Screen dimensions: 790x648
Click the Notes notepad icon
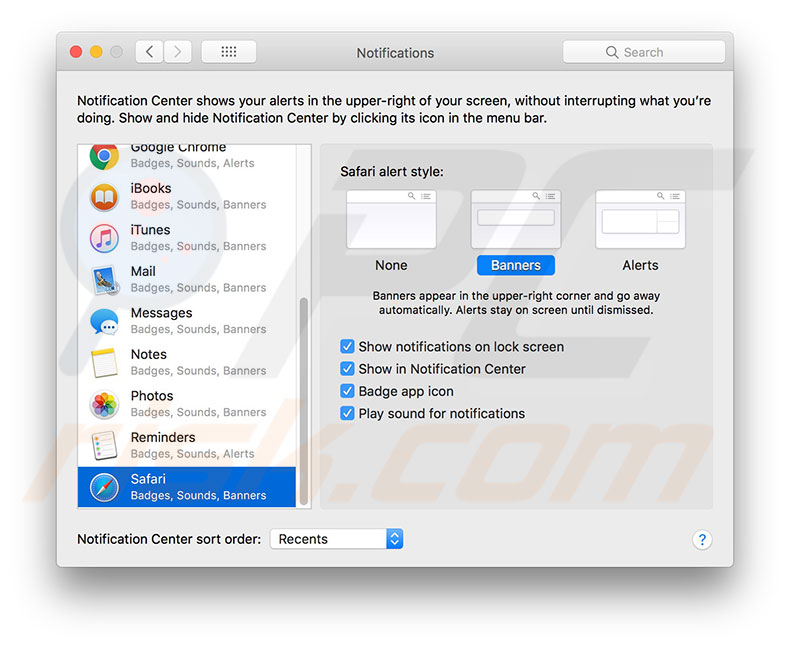[104, 363]
